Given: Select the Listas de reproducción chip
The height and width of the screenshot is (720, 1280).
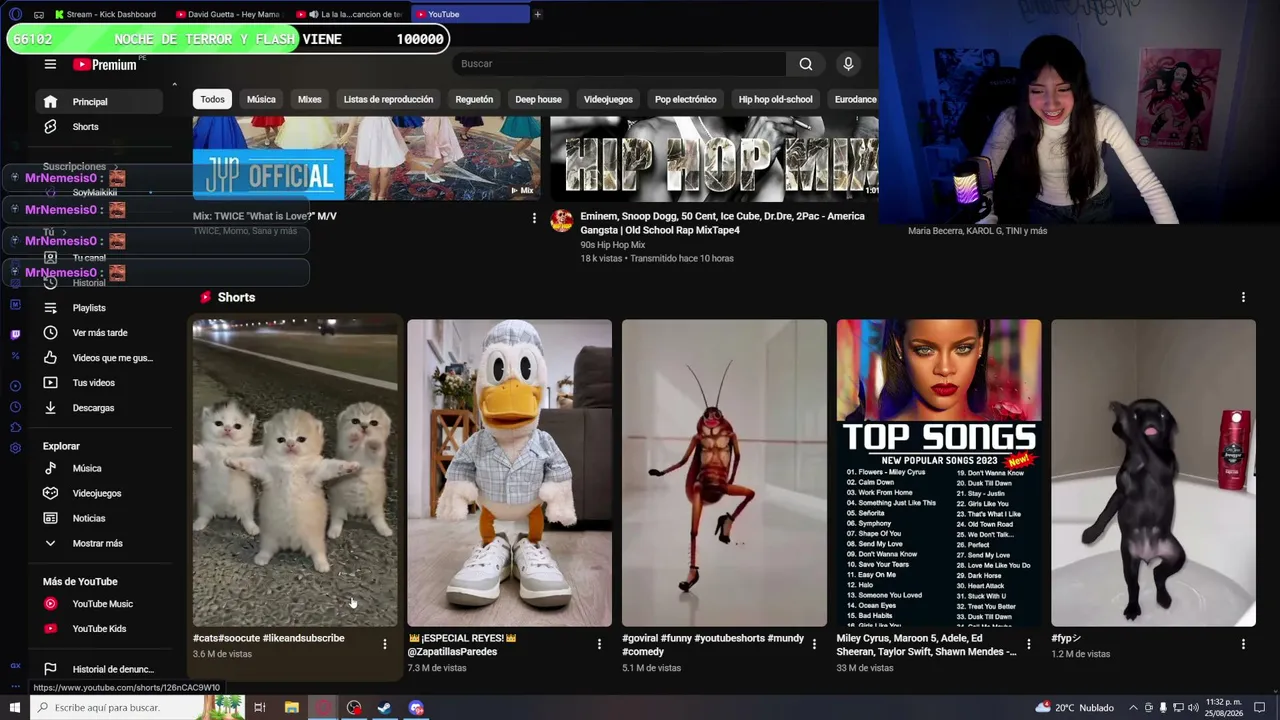Looking at the screenshot, I should point(388,99).
